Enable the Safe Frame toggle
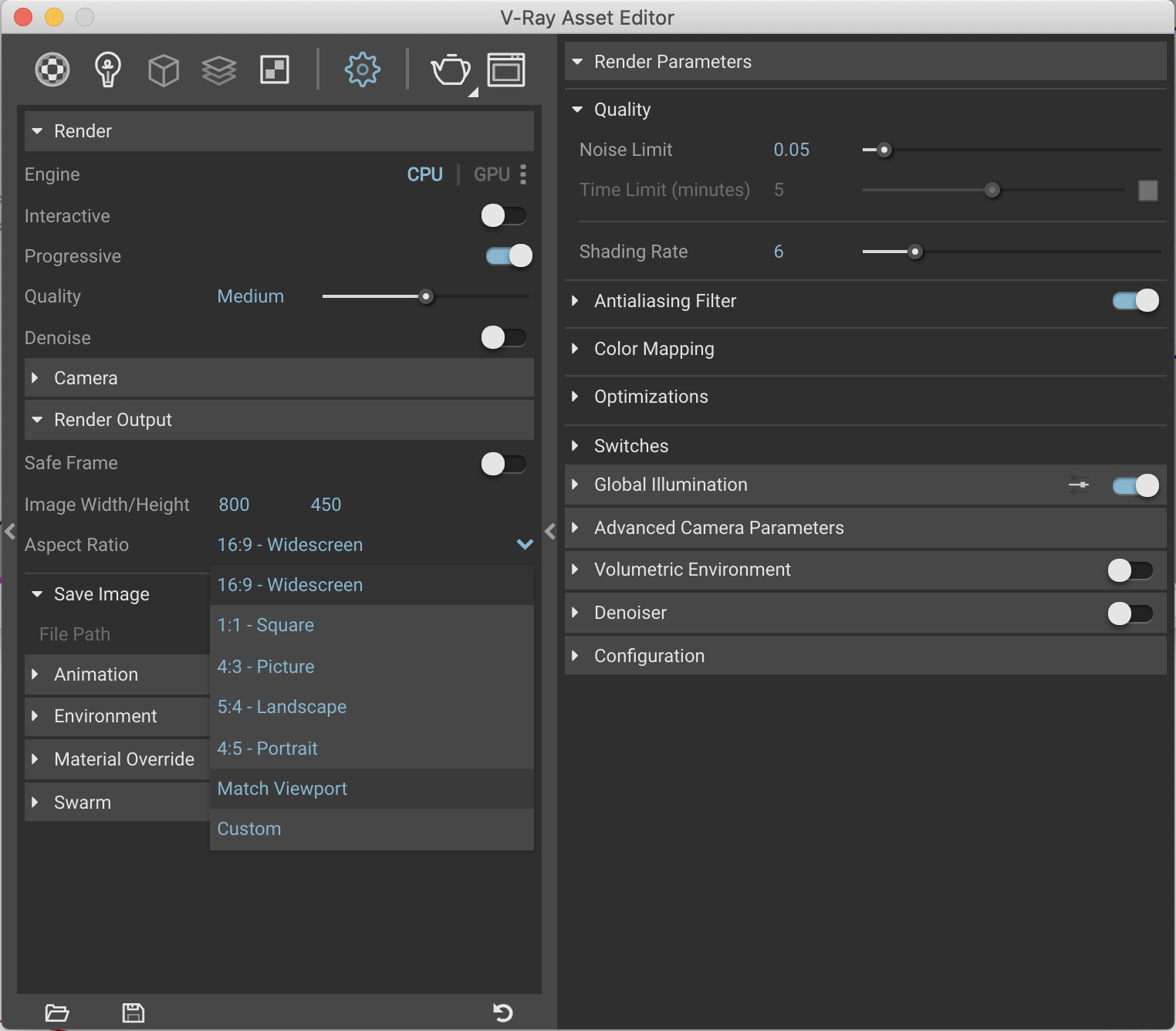 504,464
